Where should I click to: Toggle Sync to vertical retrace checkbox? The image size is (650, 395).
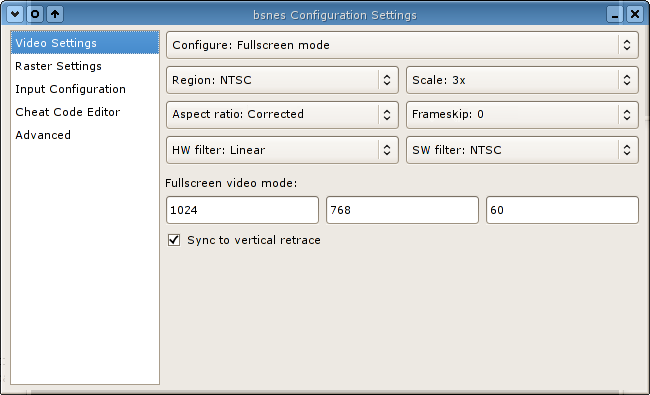point(174,240)
